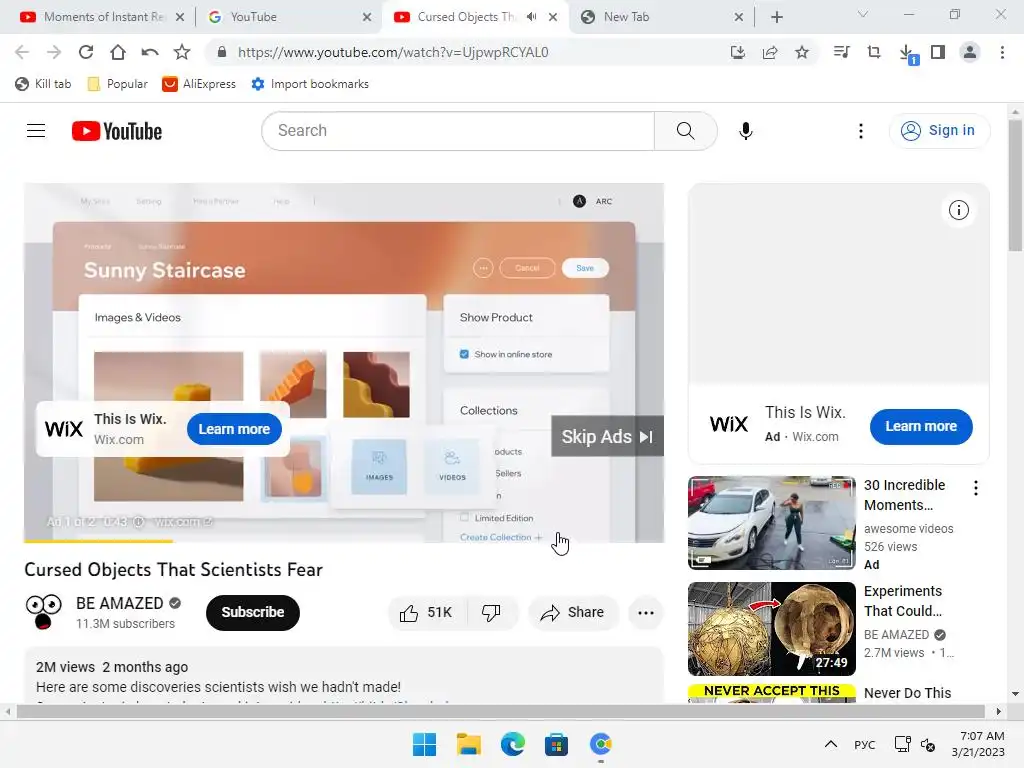The image size is (1024, 768).
Task: Dislike the video with thumbs down
Action: click(492, 613)
